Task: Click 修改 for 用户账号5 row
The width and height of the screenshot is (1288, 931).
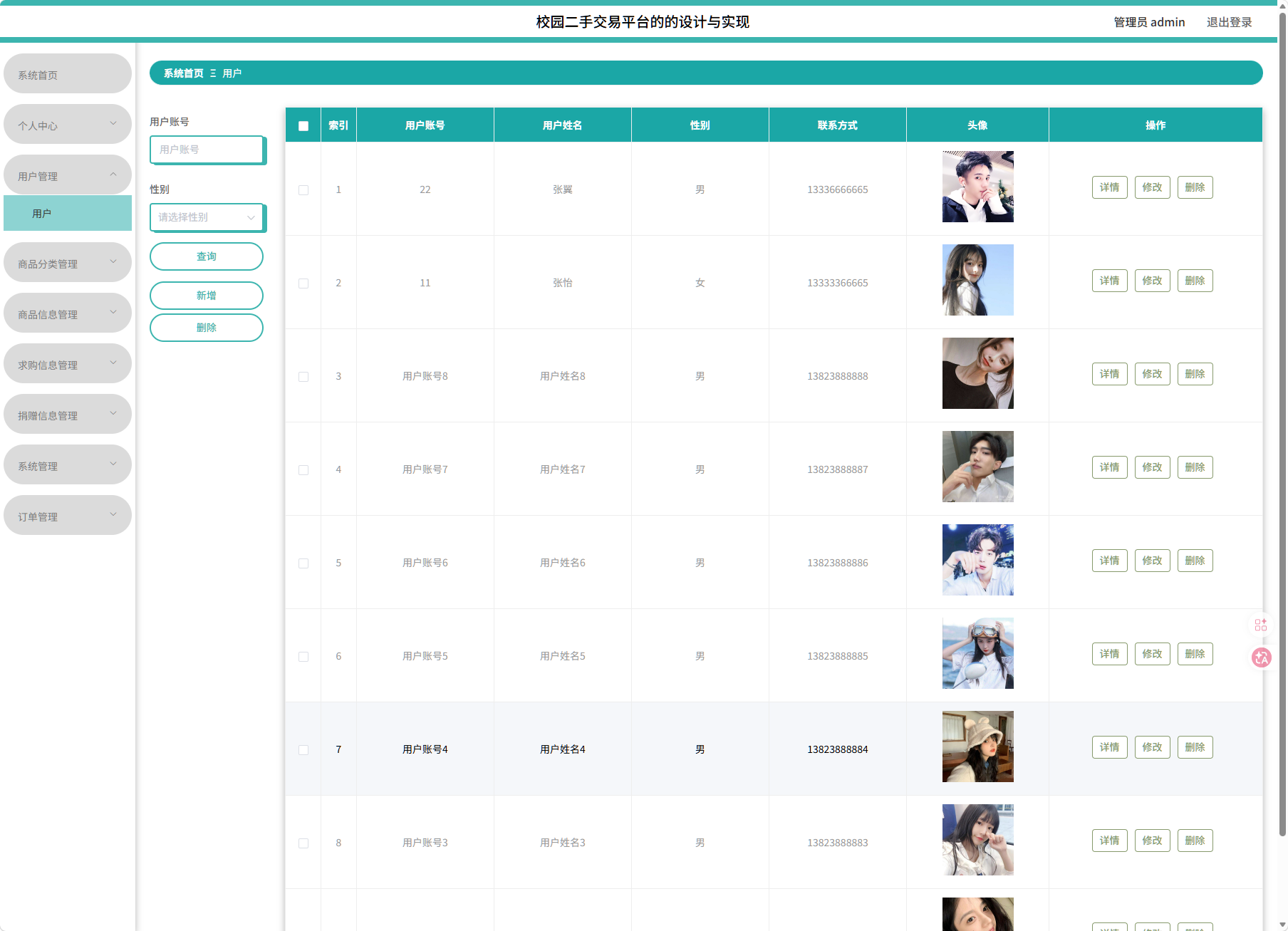Action: 1153,654
